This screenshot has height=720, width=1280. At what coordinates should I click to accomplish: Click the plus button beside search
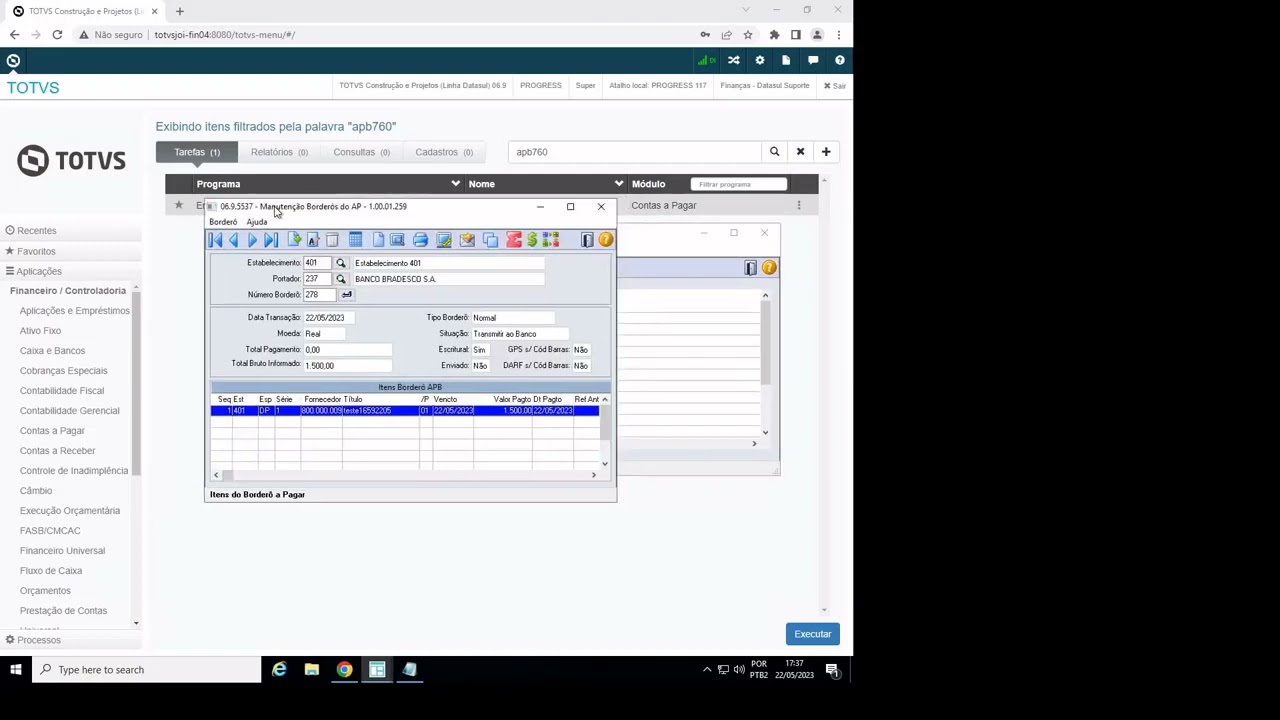[x=826, y=152]
